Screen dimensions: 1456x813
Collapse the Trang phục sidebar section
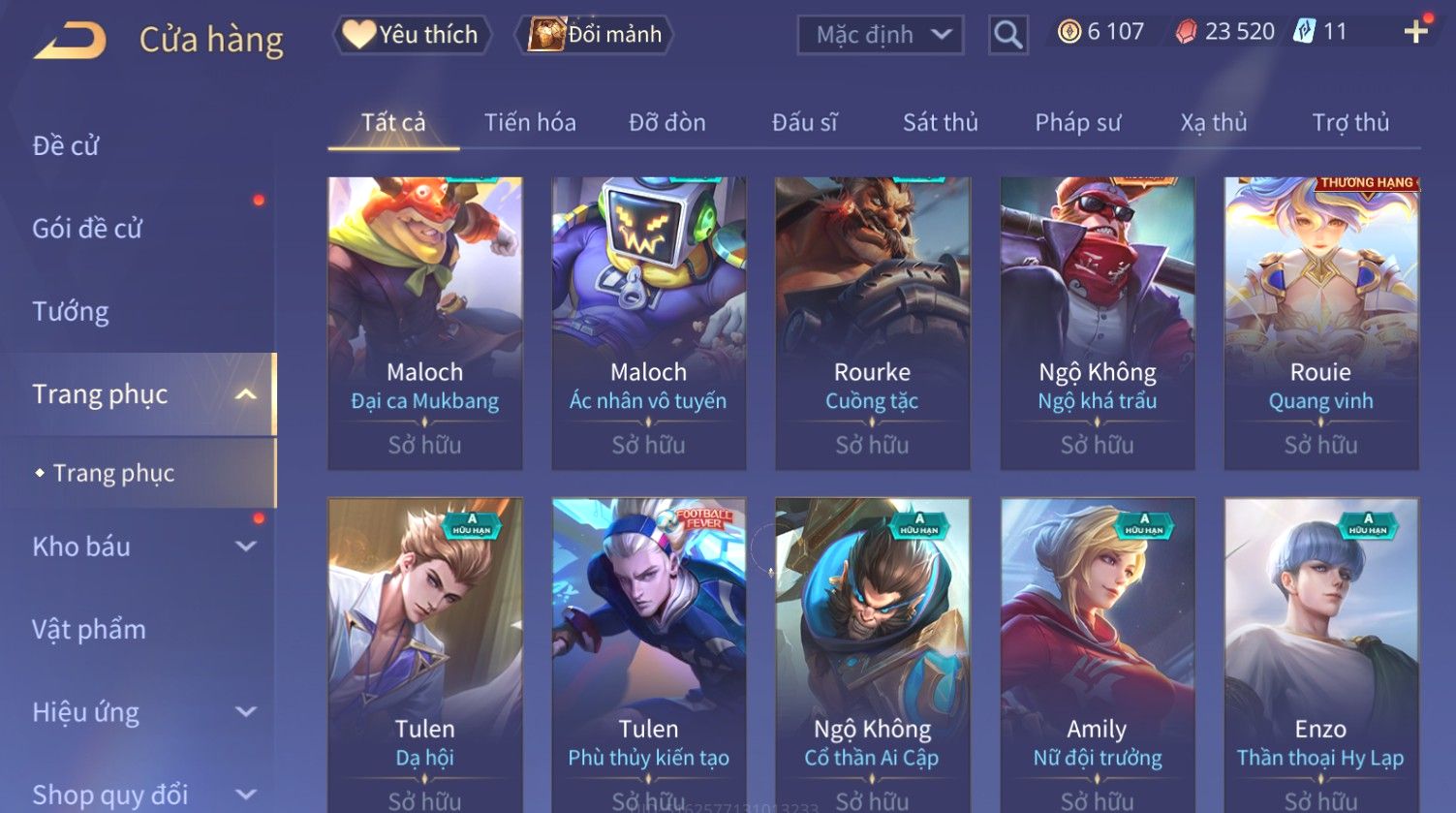[246, 394]
